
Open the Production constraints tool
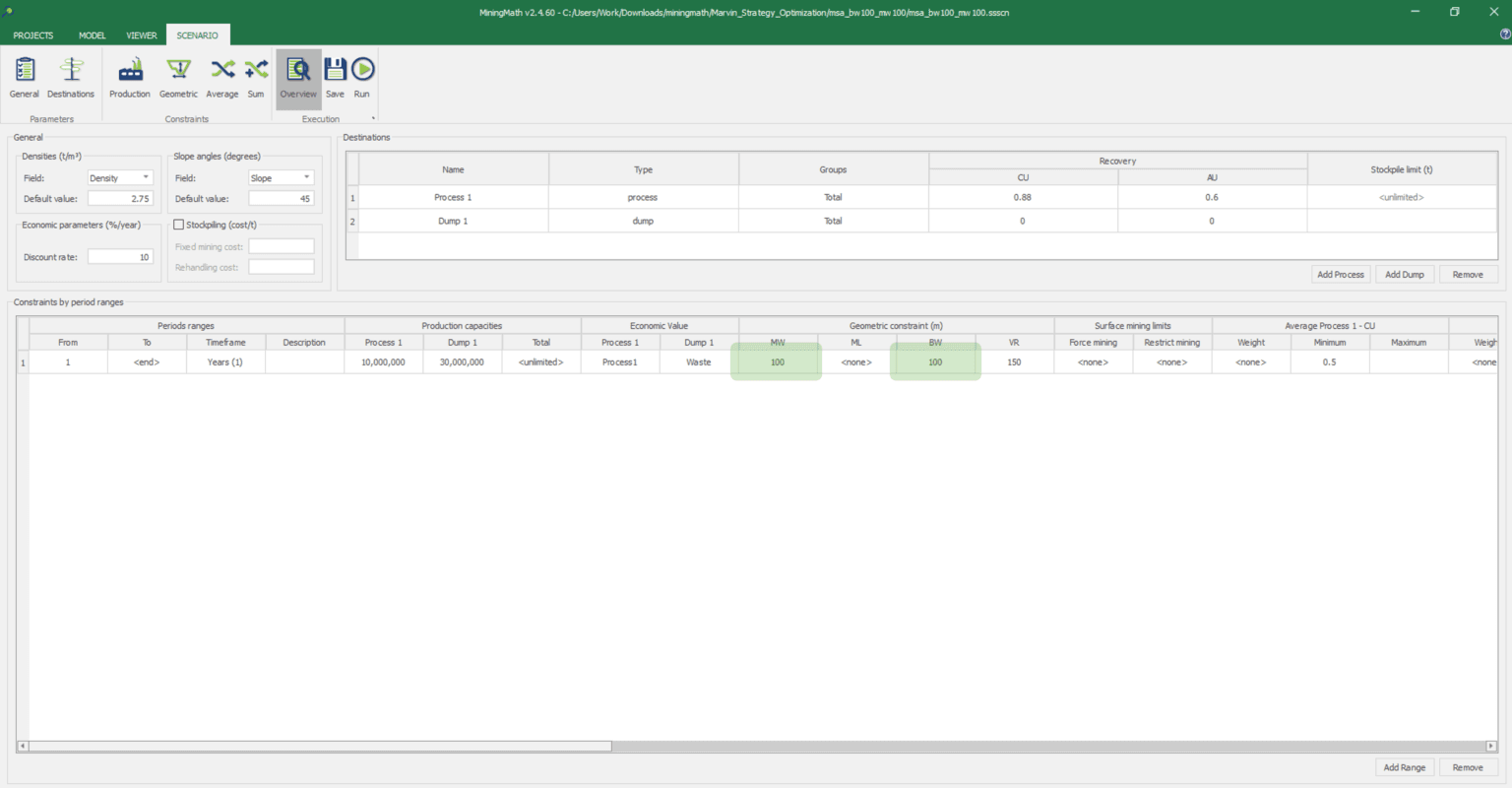(x=129, y=69)
